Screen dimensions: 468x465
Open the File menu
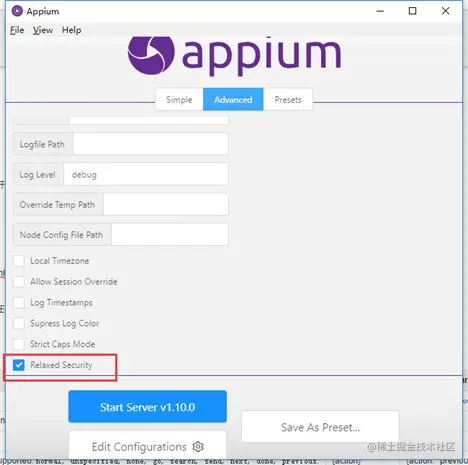pyautogui.click(x=17, y=30)
